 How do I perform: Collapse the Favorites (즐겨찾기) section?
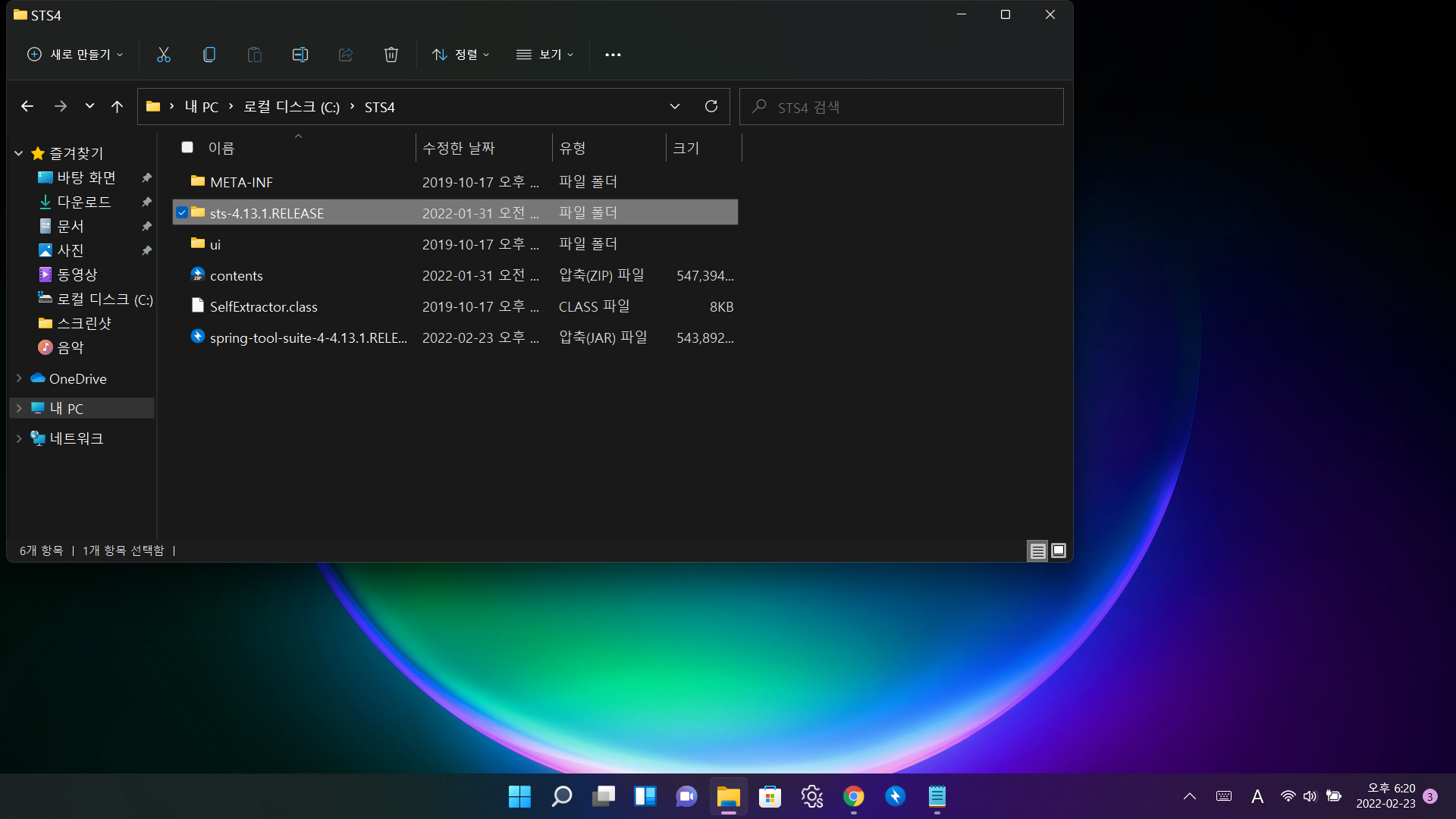19,153
